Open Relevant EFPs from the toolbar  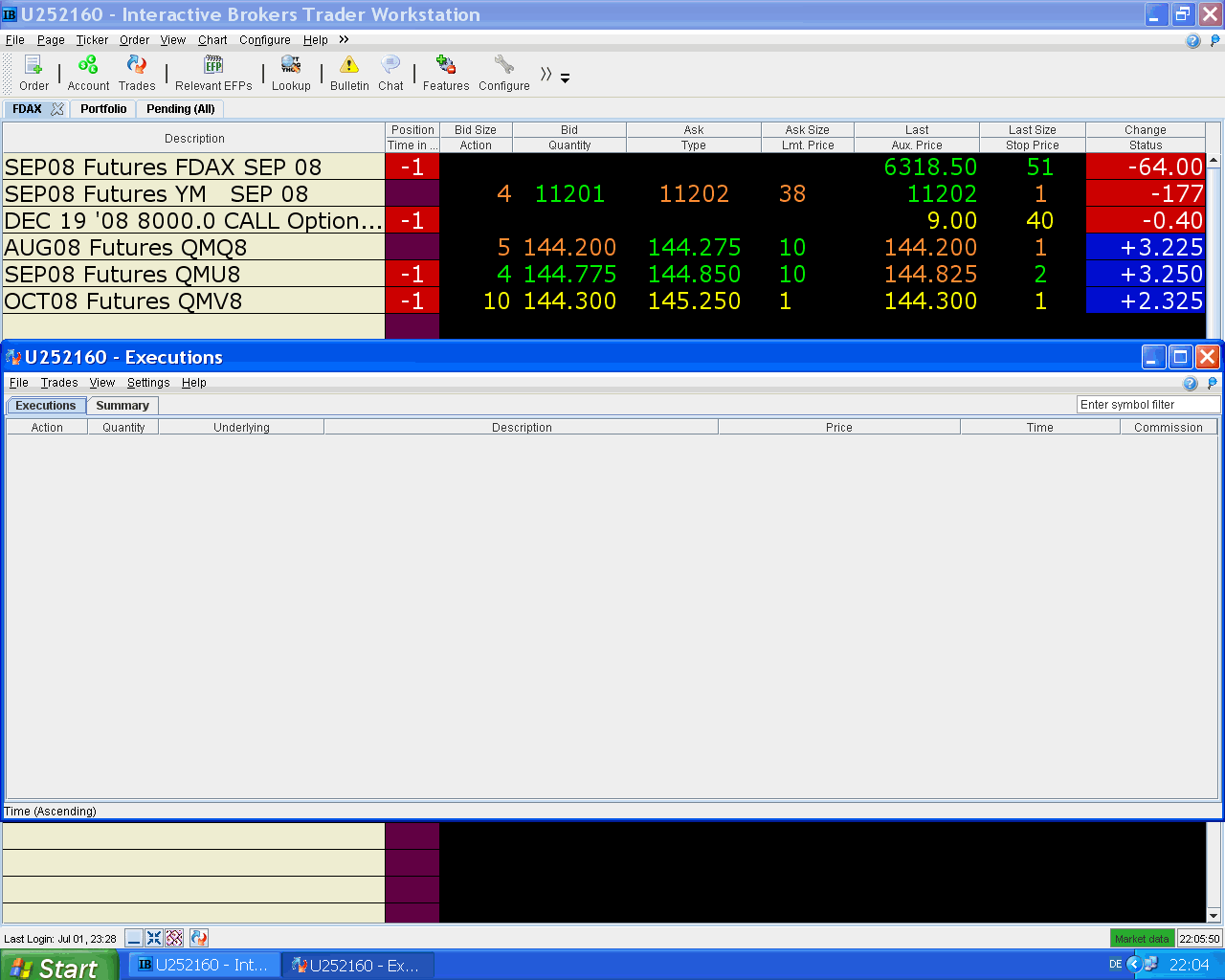pos(213,73)
